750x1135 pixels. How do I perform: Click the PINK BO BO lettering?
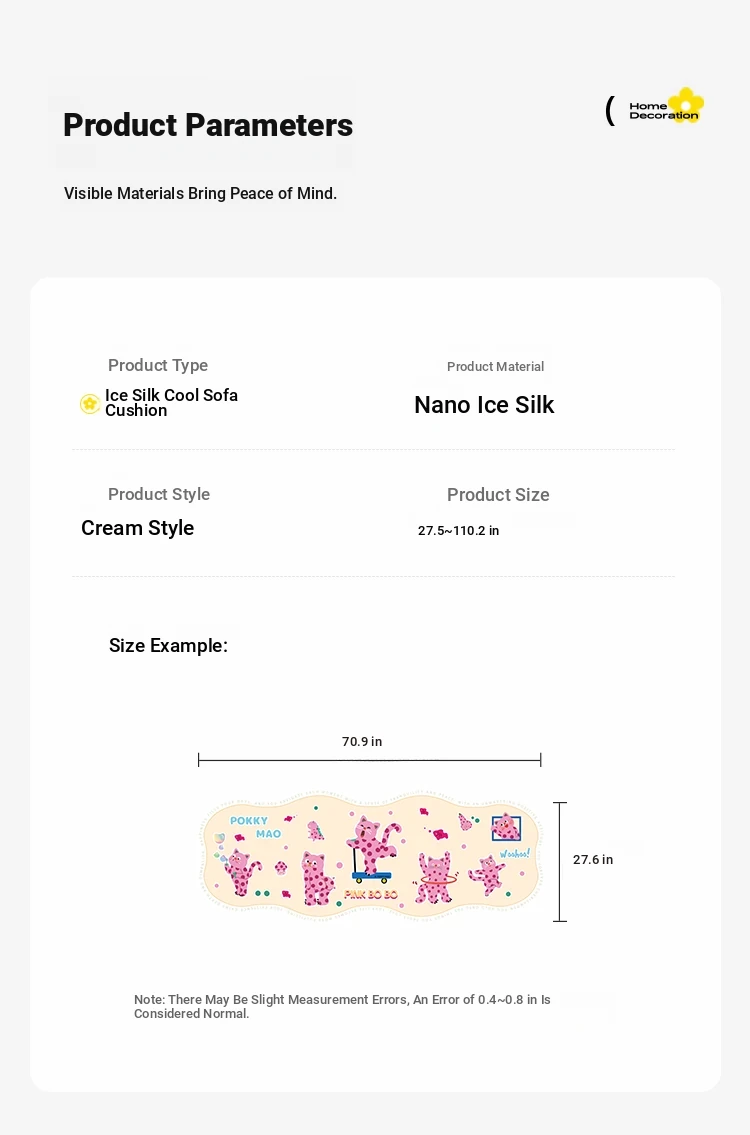coord(371,895)
